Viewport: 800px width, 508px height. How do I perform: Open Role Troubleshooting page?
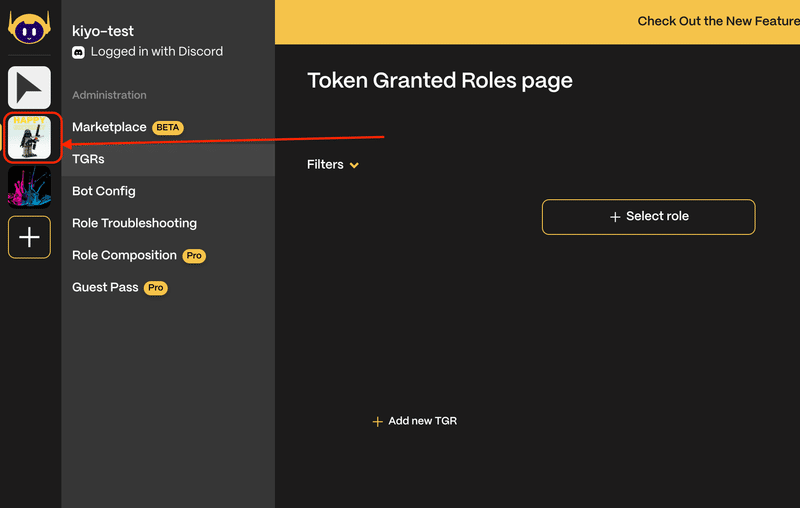[x=134, y=223]
